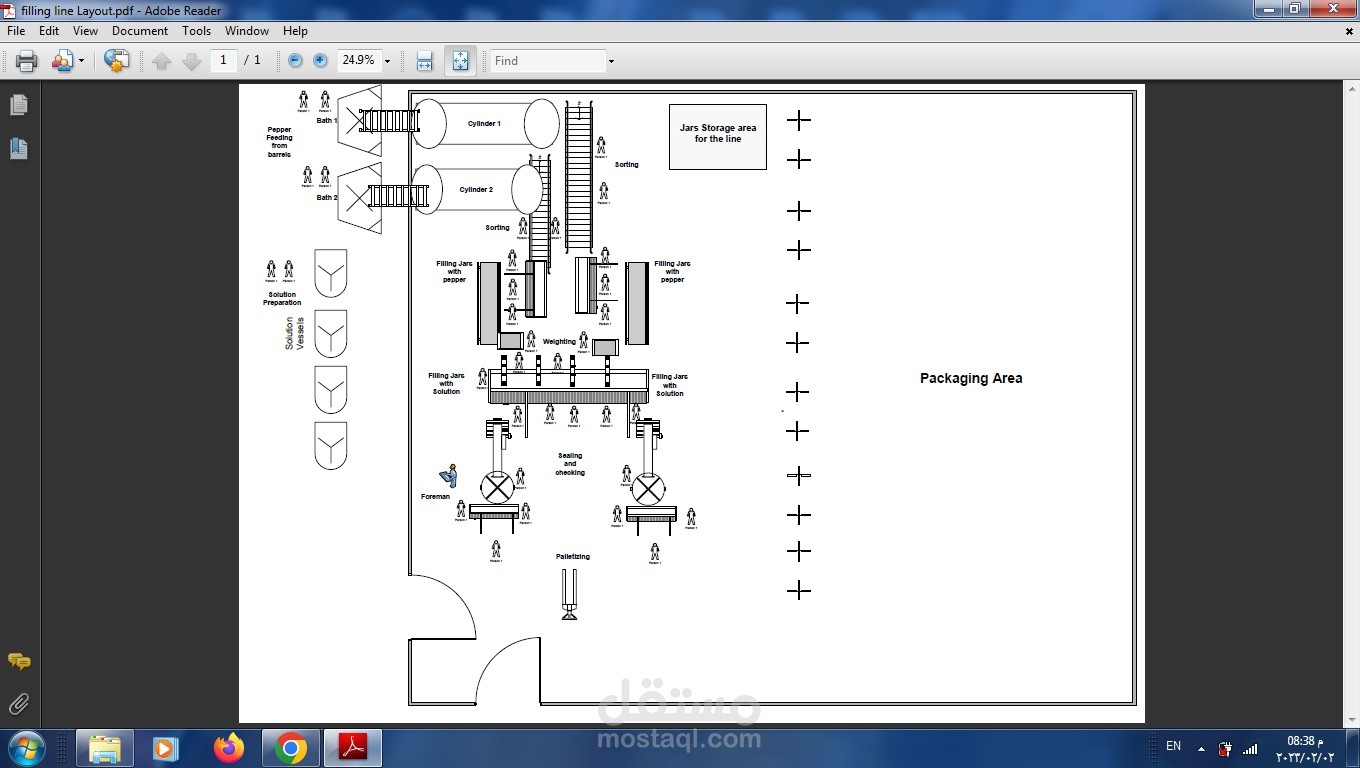Launch Google Chrome from the taskbar

tap(289, 747)
